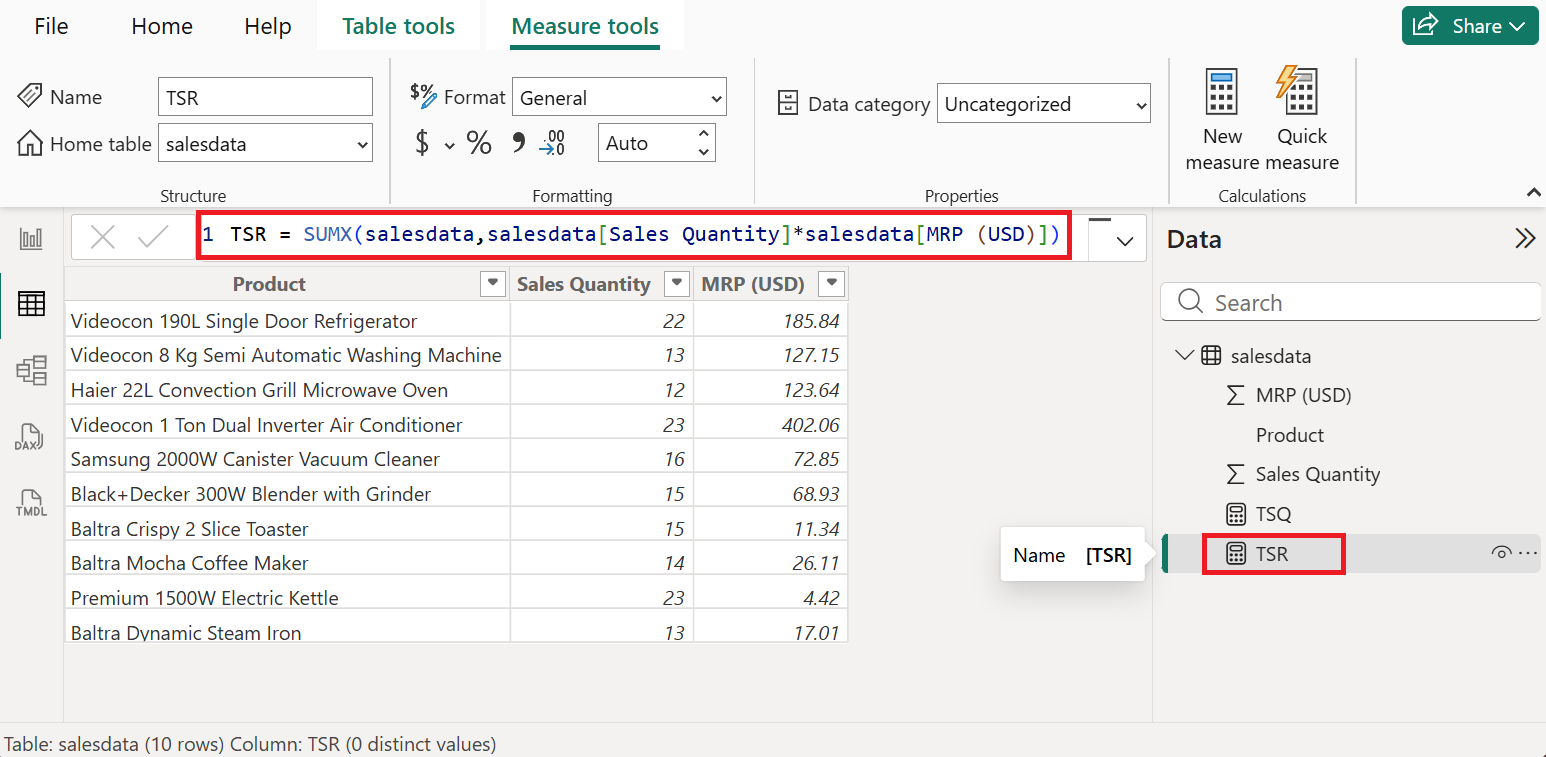Click the Share button
1546x757 pixels.
[x=1469, y=26]
